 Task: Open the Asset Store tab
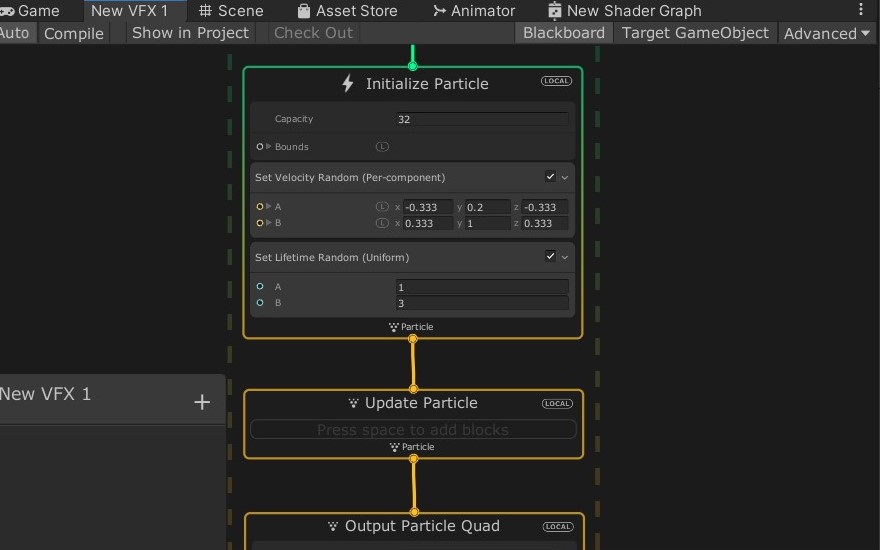348,11
